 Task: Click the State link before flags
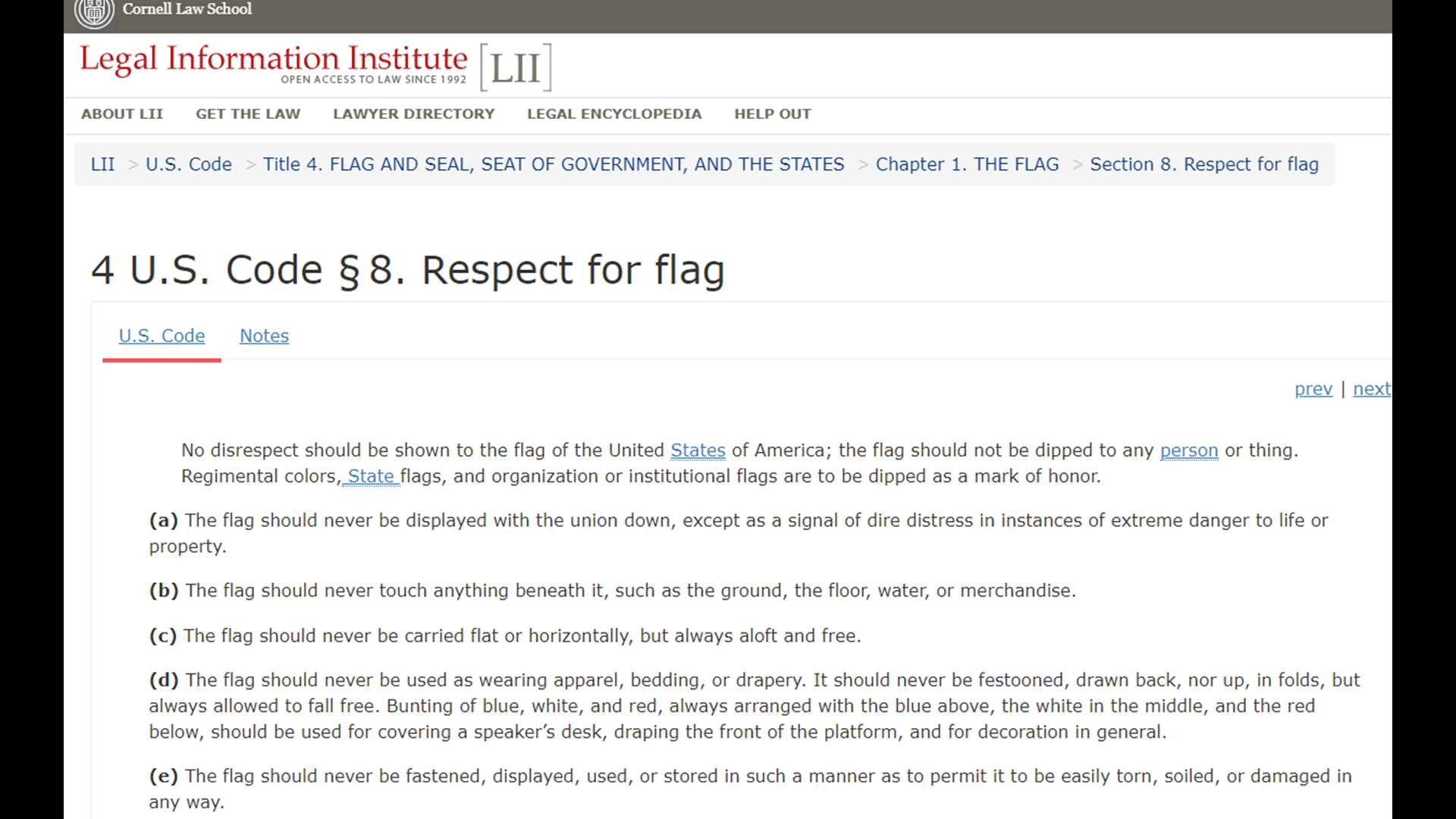371,476
